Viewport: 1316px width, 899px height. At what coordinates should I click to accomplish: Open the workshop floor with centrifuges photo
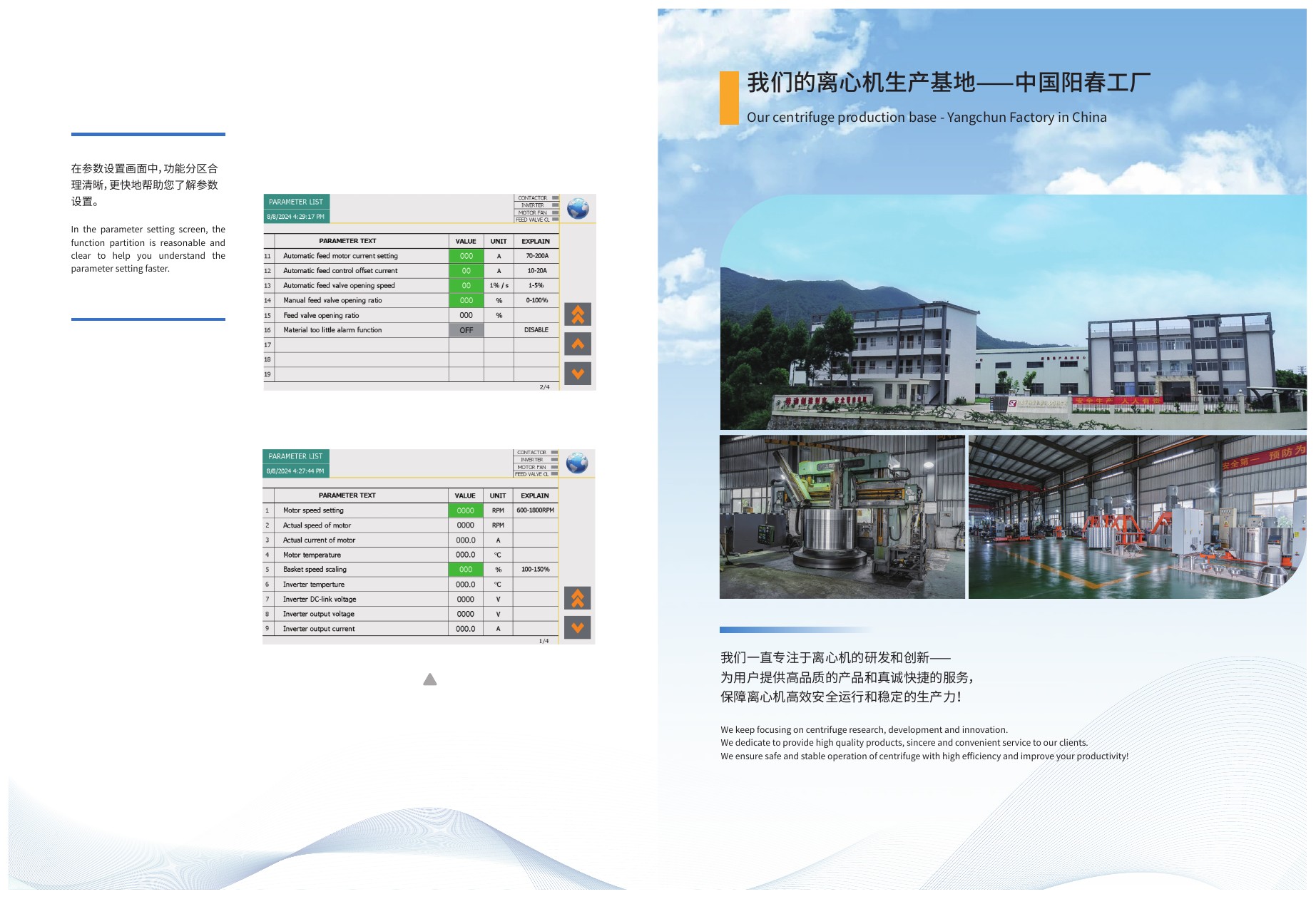point(1138,517)
